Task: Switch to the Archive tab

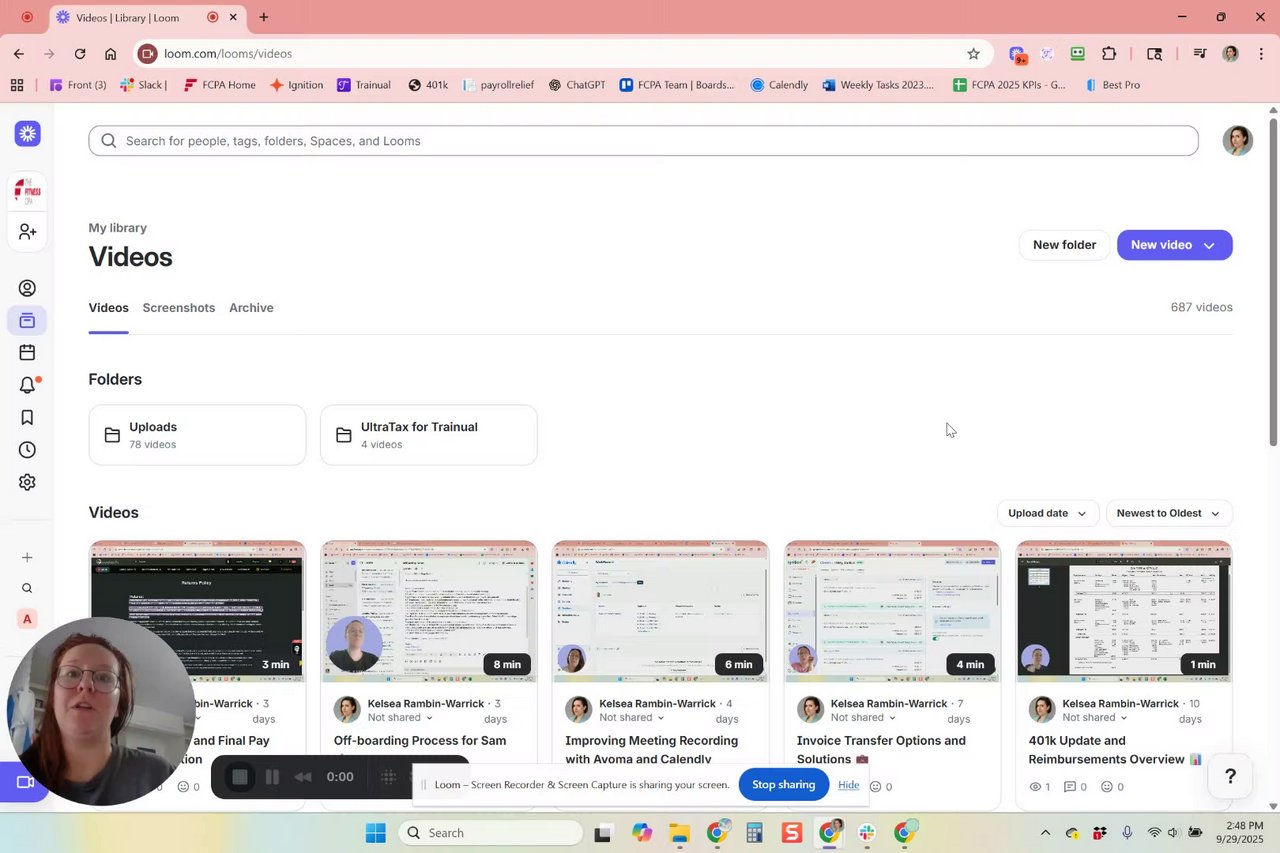Action: [251, 308]
